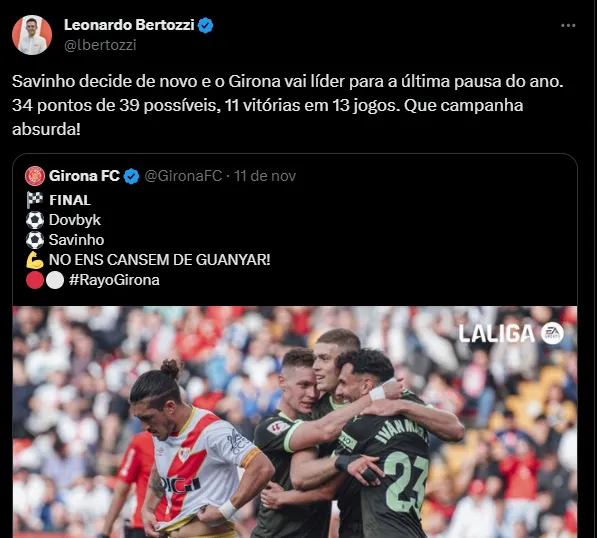597x538 pixels.
Task: Open the three-dot more options menu
Action: coord(568,26)
